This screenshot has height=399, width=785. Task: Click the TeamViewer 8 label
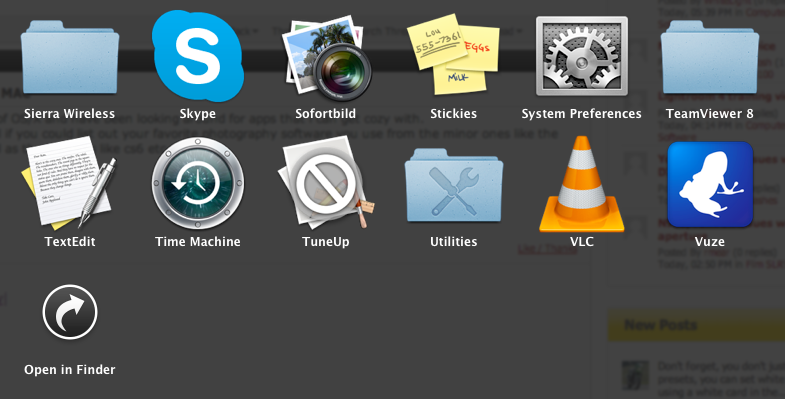[709, 114]
